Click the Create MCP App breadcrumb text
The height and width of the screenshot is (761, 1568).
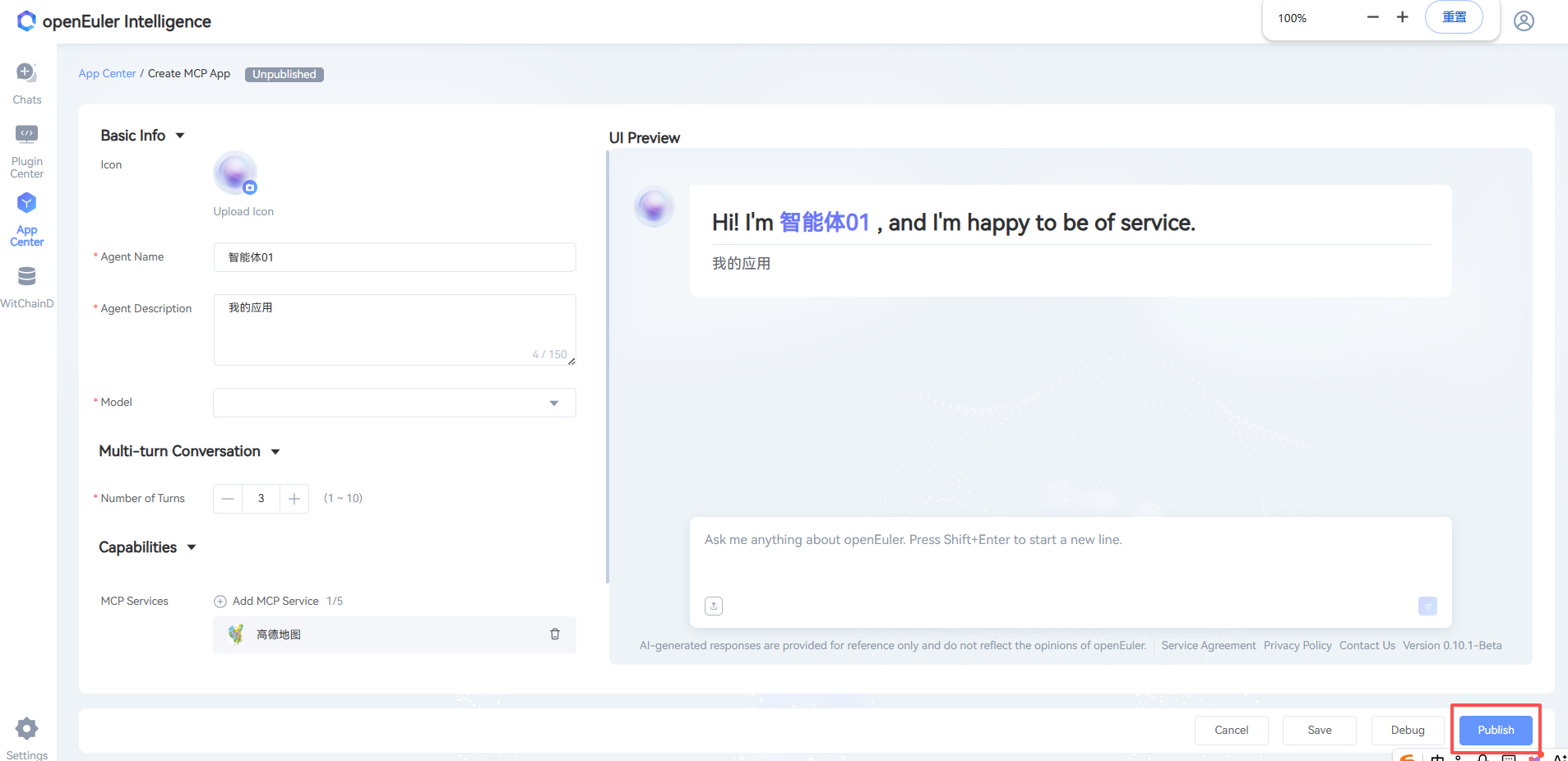189,74
